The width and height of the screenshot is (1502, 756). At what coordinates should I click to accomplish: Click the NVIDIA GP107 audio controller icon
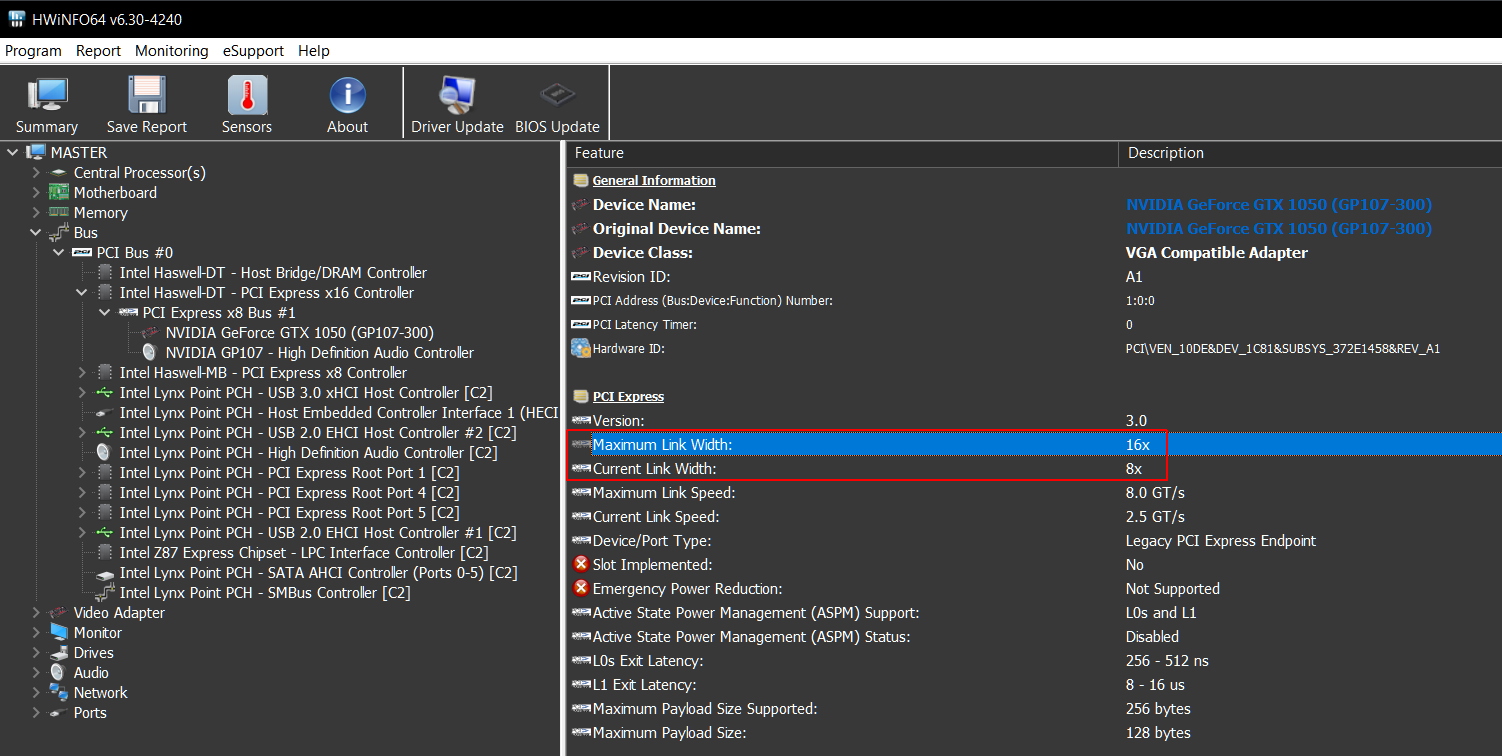point(150,352)
